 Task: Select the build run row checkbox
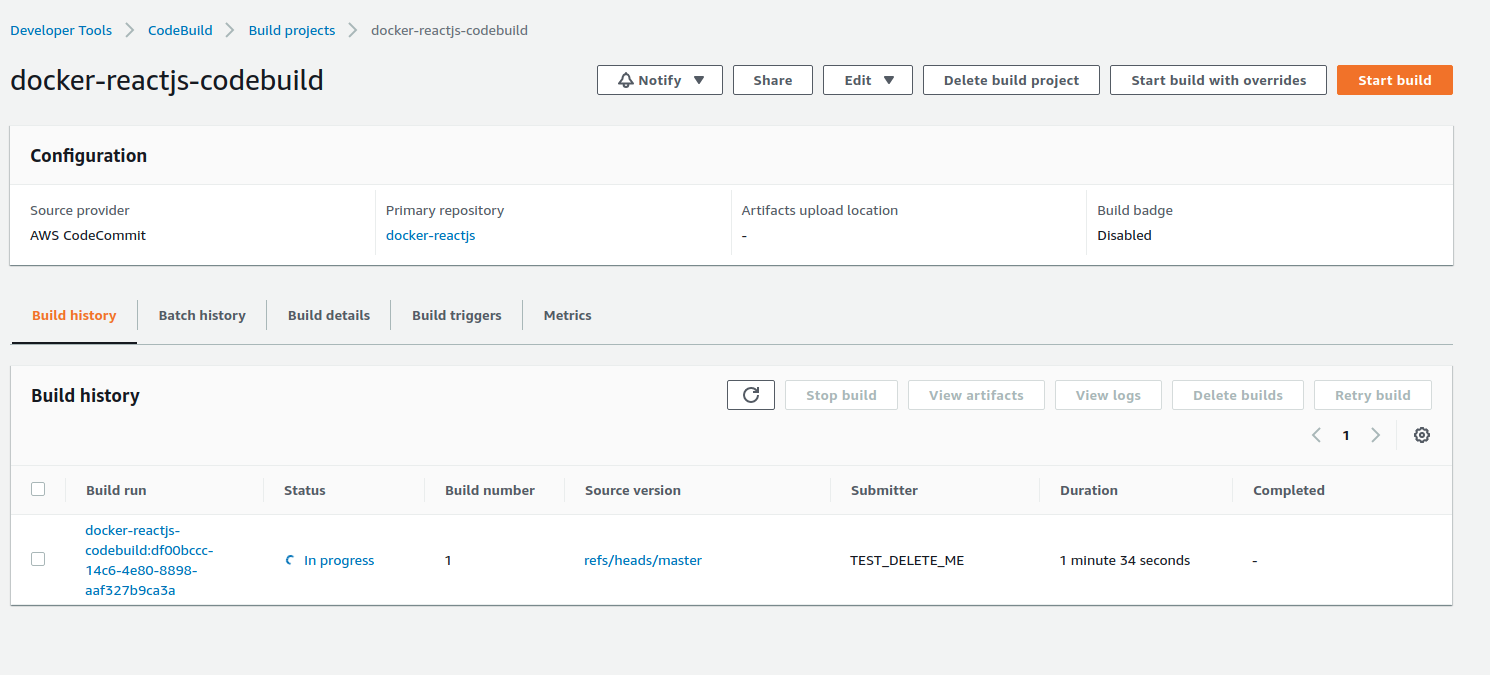[38, 559]
